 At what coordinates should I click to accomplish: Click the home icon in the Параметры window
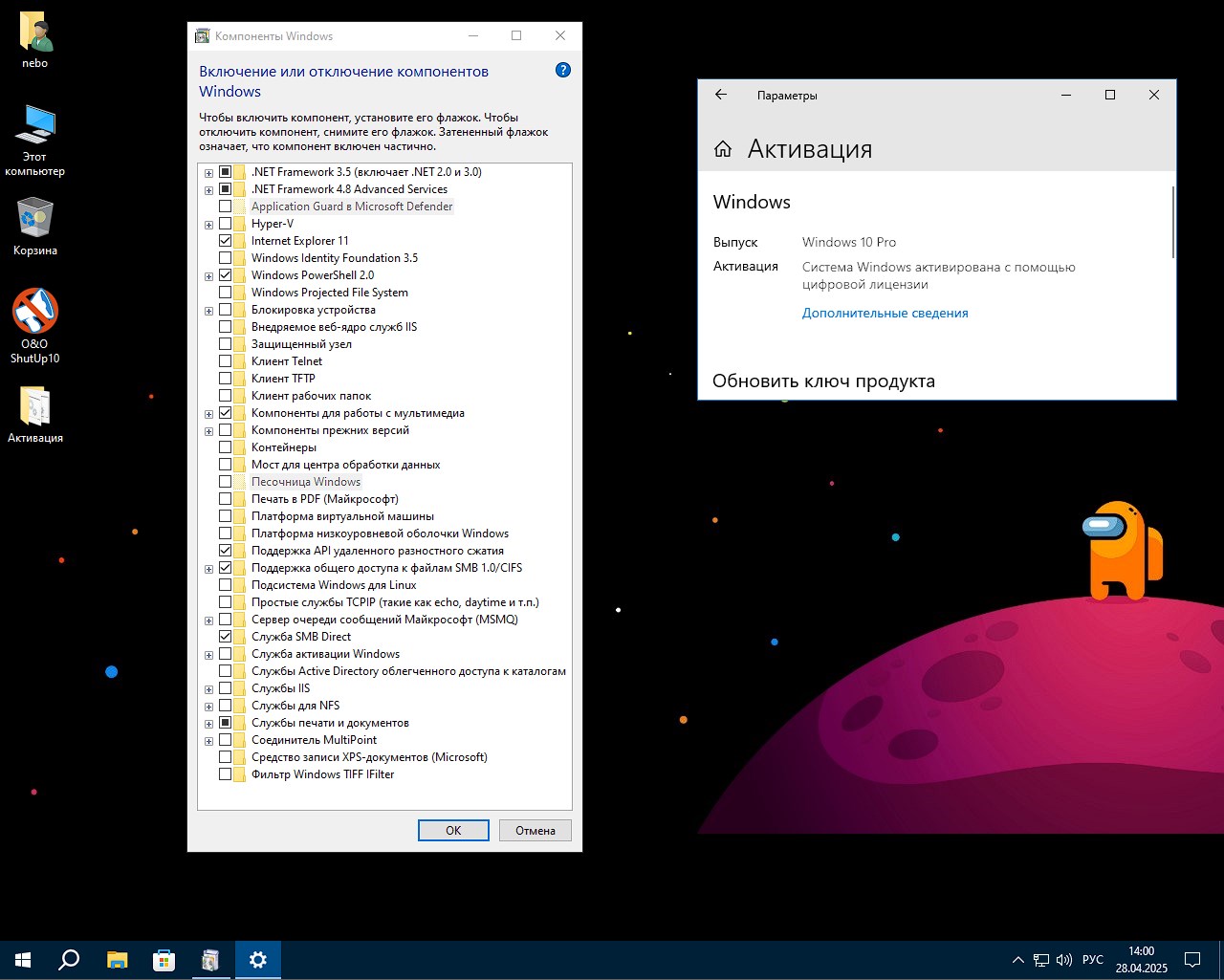pyautogui.click(x=723, y=149)
